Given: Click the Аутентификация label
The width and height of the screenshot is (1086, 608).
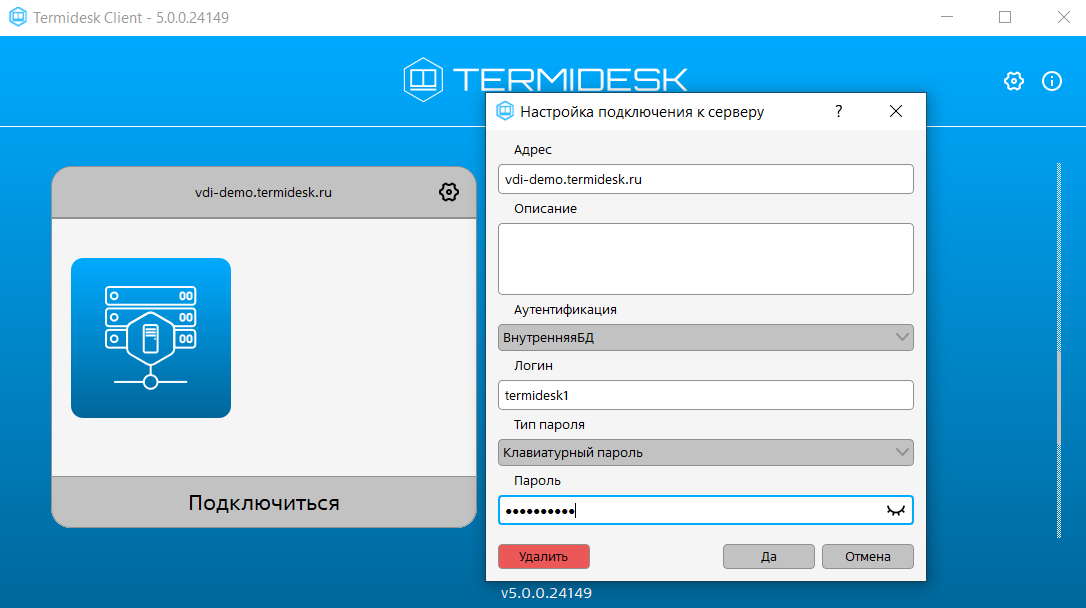Looking at the screenshot, I should coord(565,310).
